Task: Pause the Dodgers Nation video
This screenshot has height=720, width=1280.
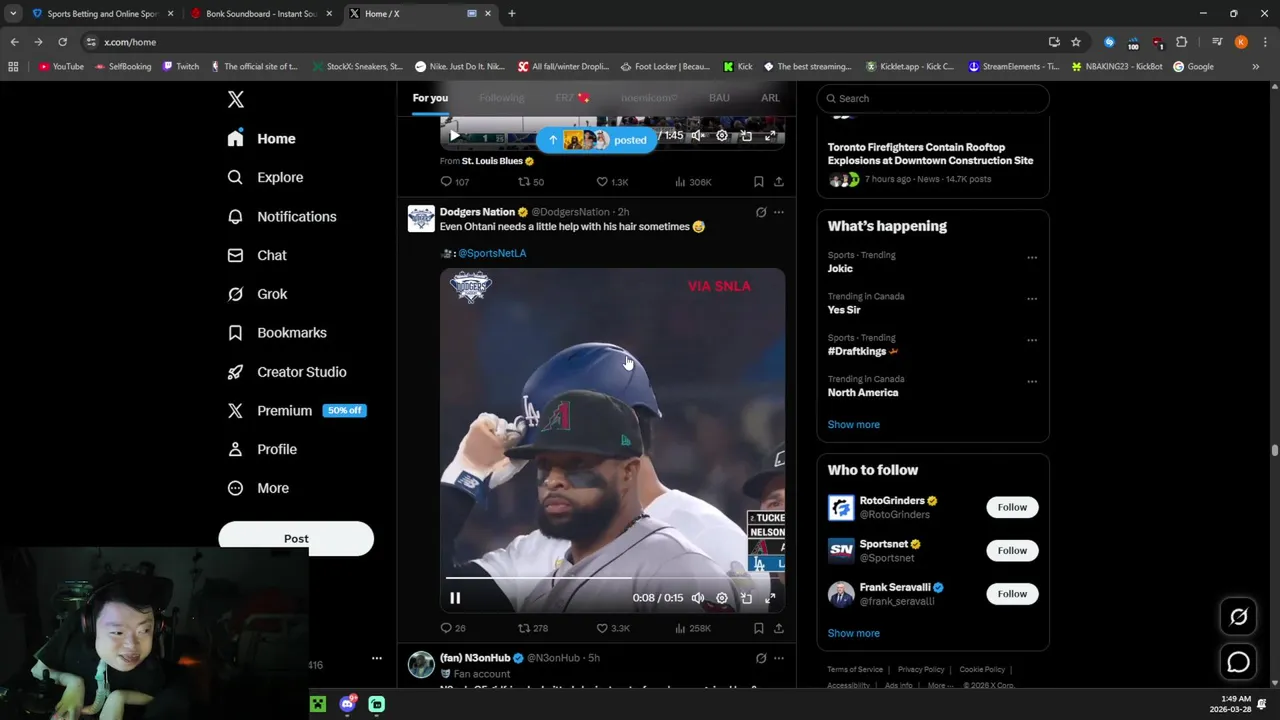Action: (x=455, y=598)
